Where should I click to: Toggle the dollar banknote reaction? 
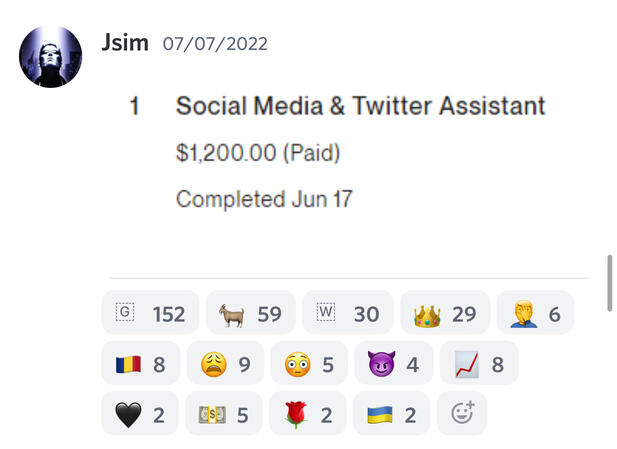tap(224, 413)
